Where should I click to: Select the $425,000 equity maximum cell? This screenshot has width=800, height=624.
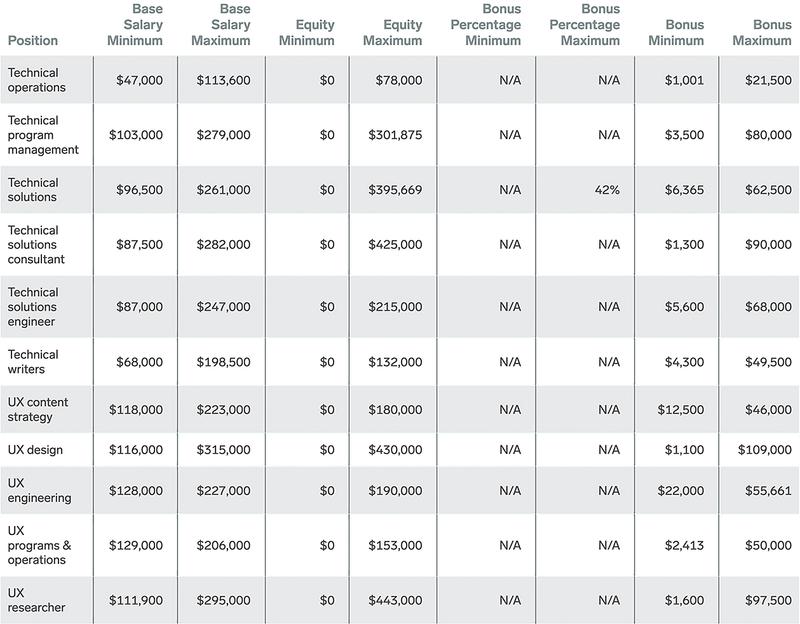(395, 244)
